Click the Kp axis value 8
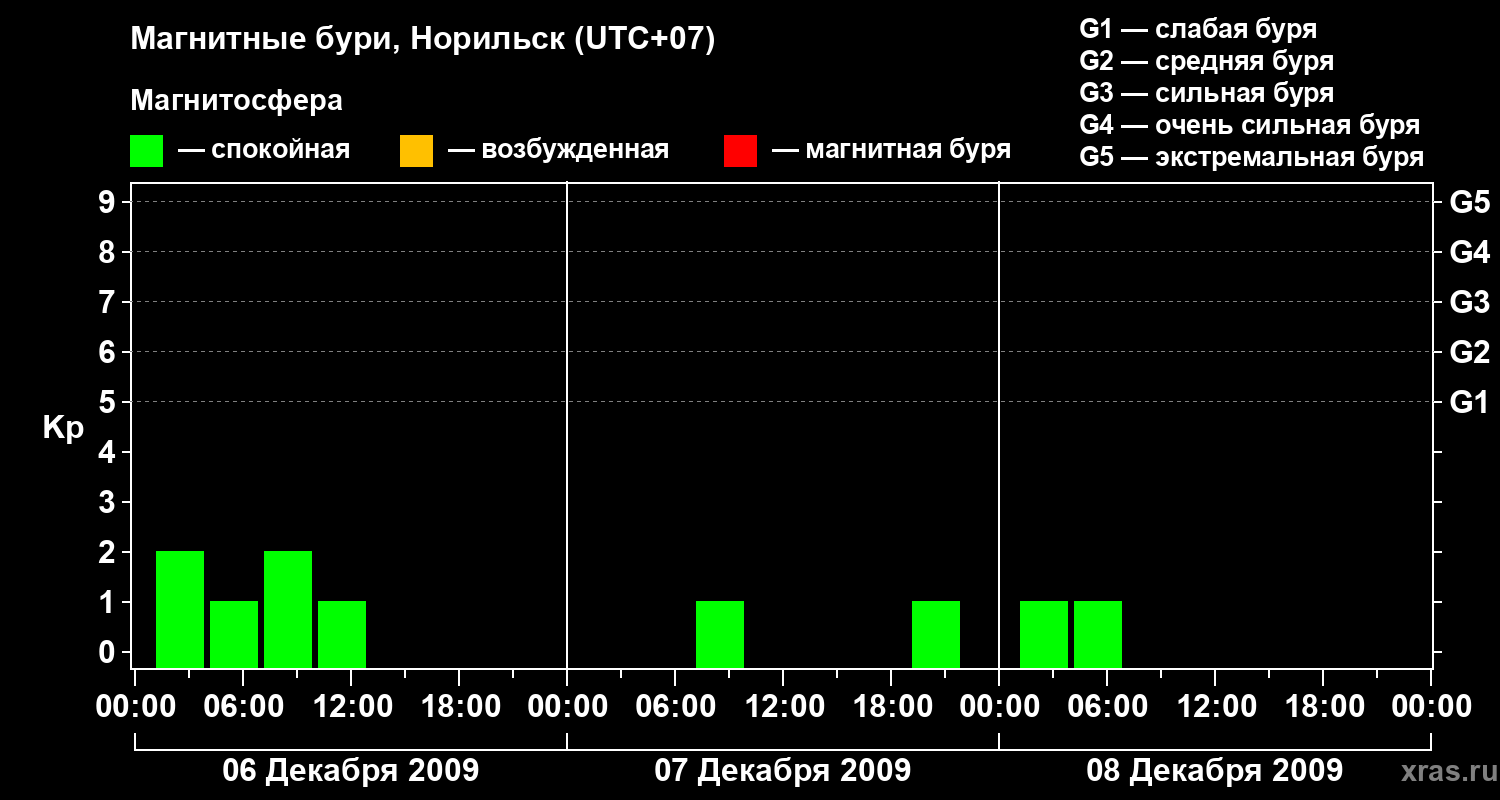This screenshot has height=800, width=1500. click(x=109, y=252)
